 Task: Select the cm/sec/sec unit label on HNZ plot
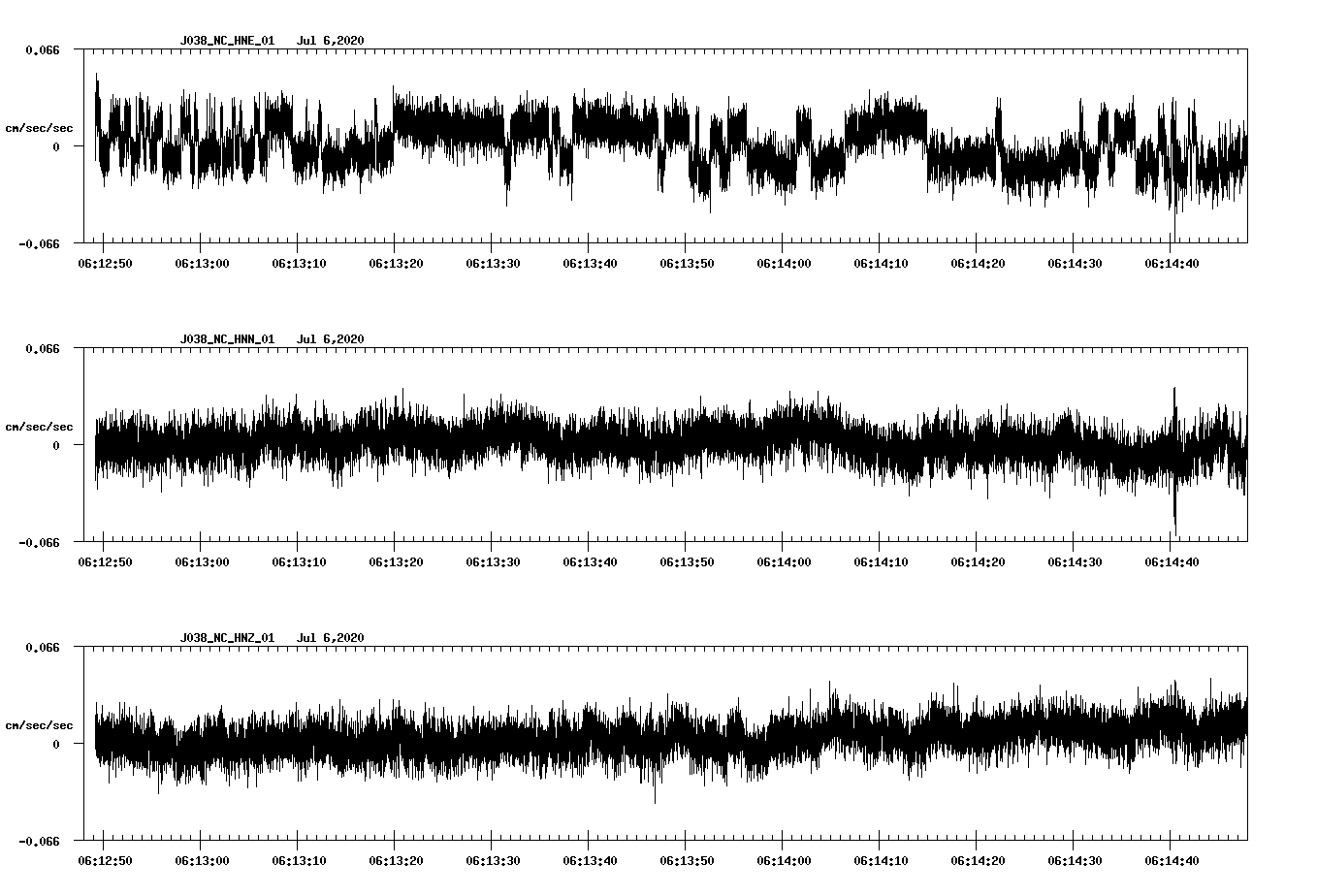(39, 725)
